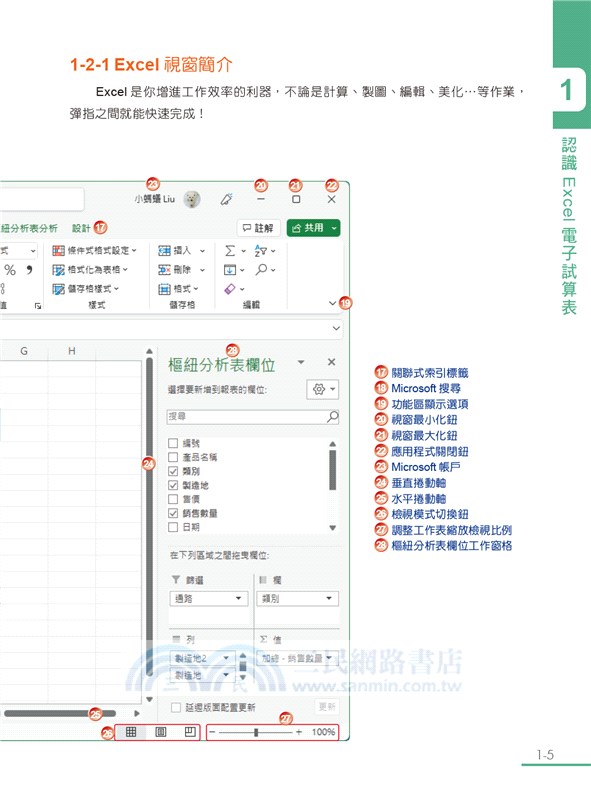Open the field list gear tools menu
The width and height of the screenshot is (591, 800).
tap(323, 389)
